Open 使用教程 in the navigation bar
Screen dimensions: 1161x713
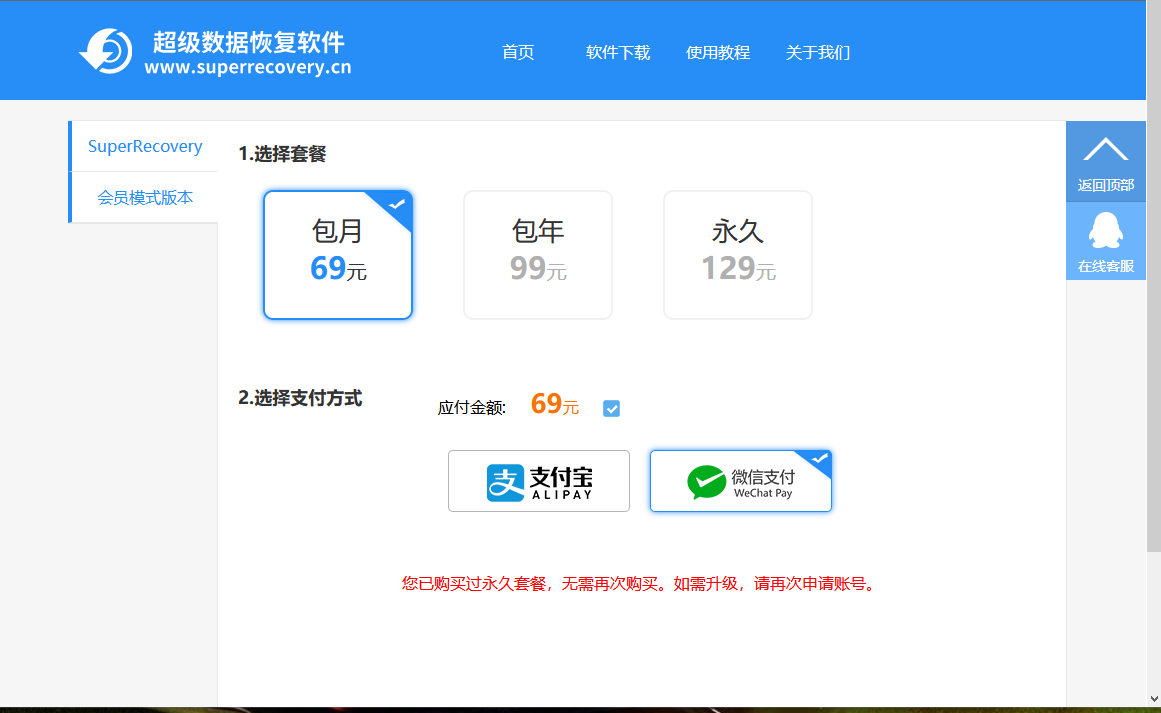717,53
